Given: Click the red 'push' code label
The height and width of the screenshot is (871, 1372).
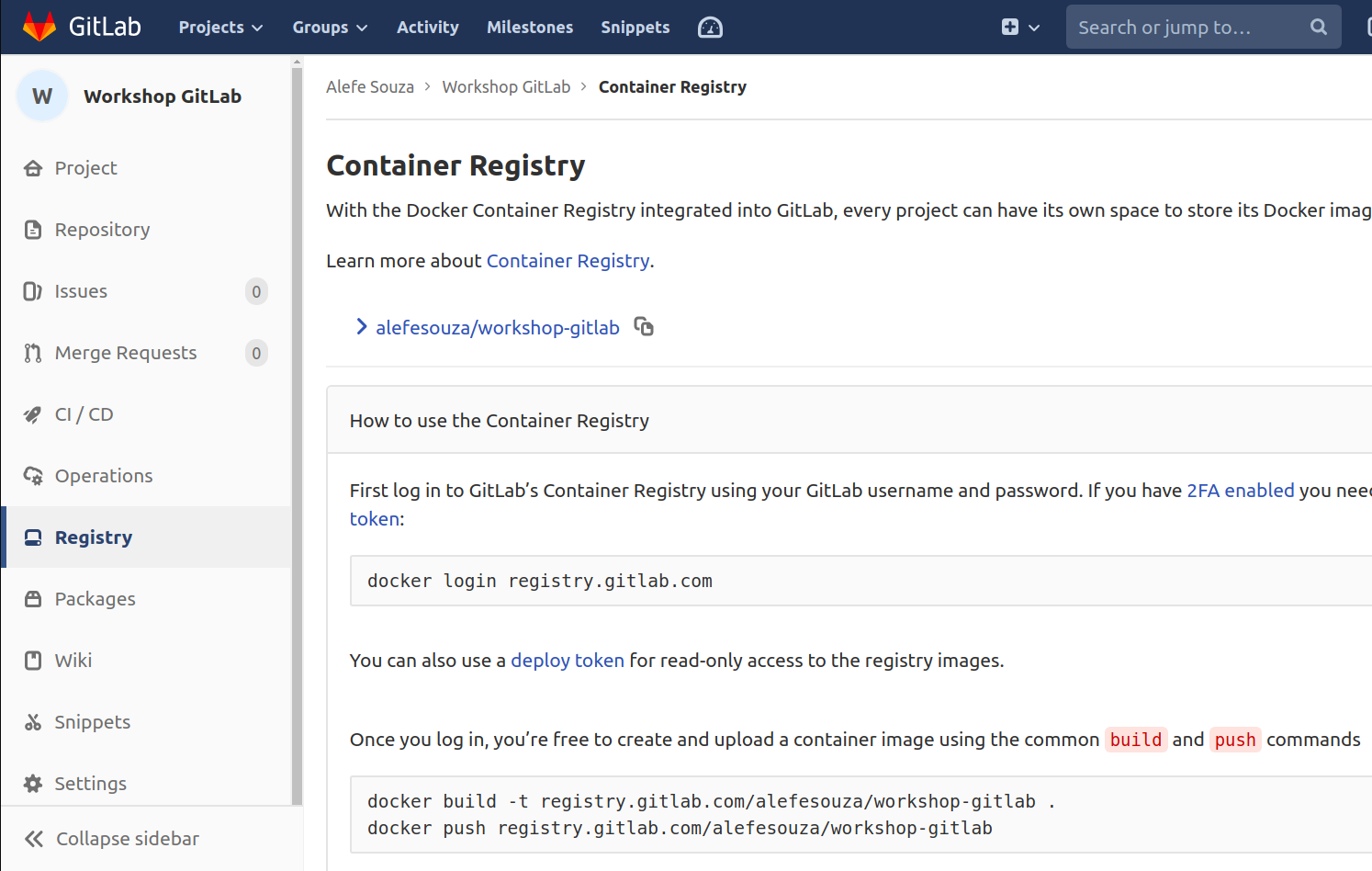Looking at the screenshot, I should pyautogui.click(x=1234, y=740).
